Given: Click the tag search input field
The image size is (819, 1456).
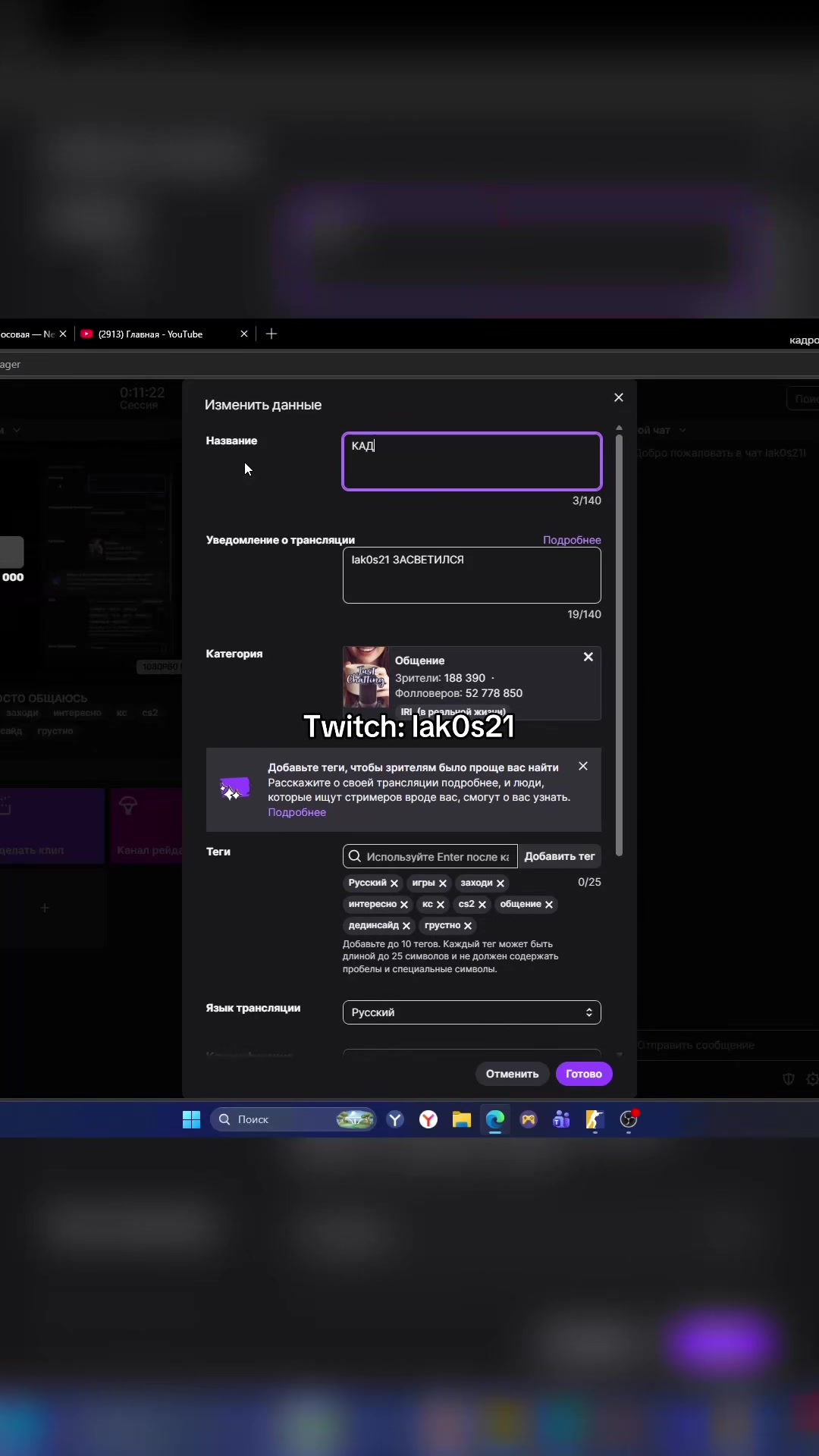Looking at the screenshot, I should pyautogui.click(x=430, y=856).
